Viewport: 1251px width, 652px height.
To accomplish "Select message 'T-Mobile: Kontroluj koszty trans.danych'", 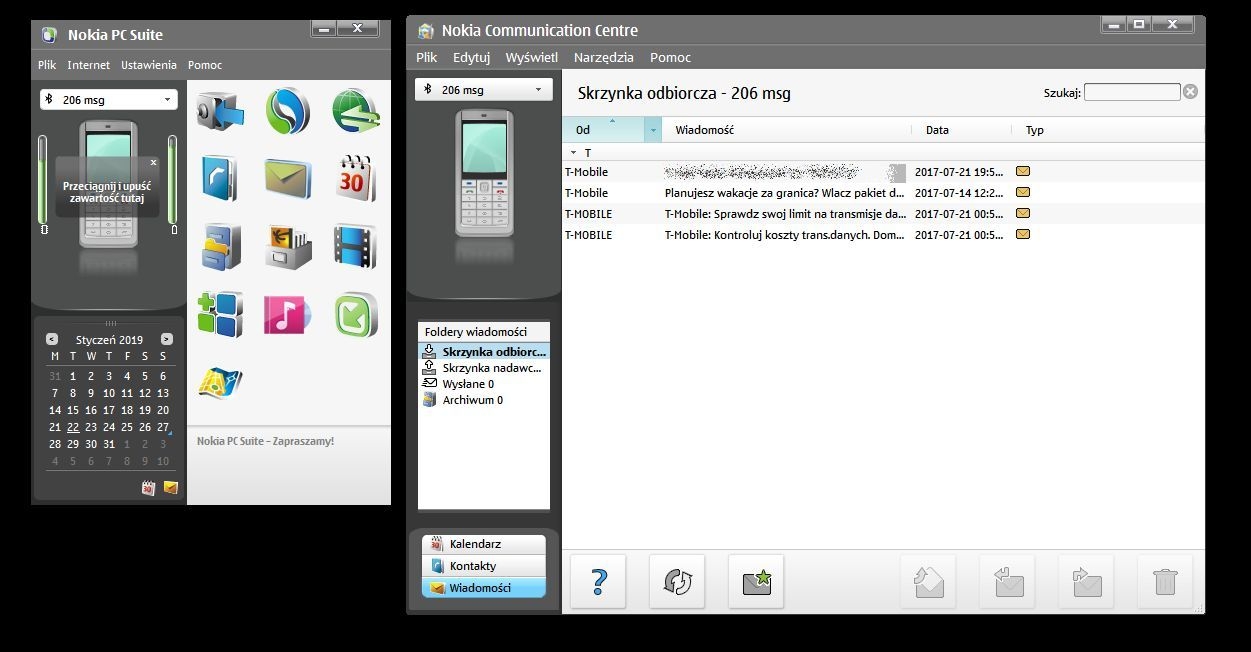I will (883, 235).
